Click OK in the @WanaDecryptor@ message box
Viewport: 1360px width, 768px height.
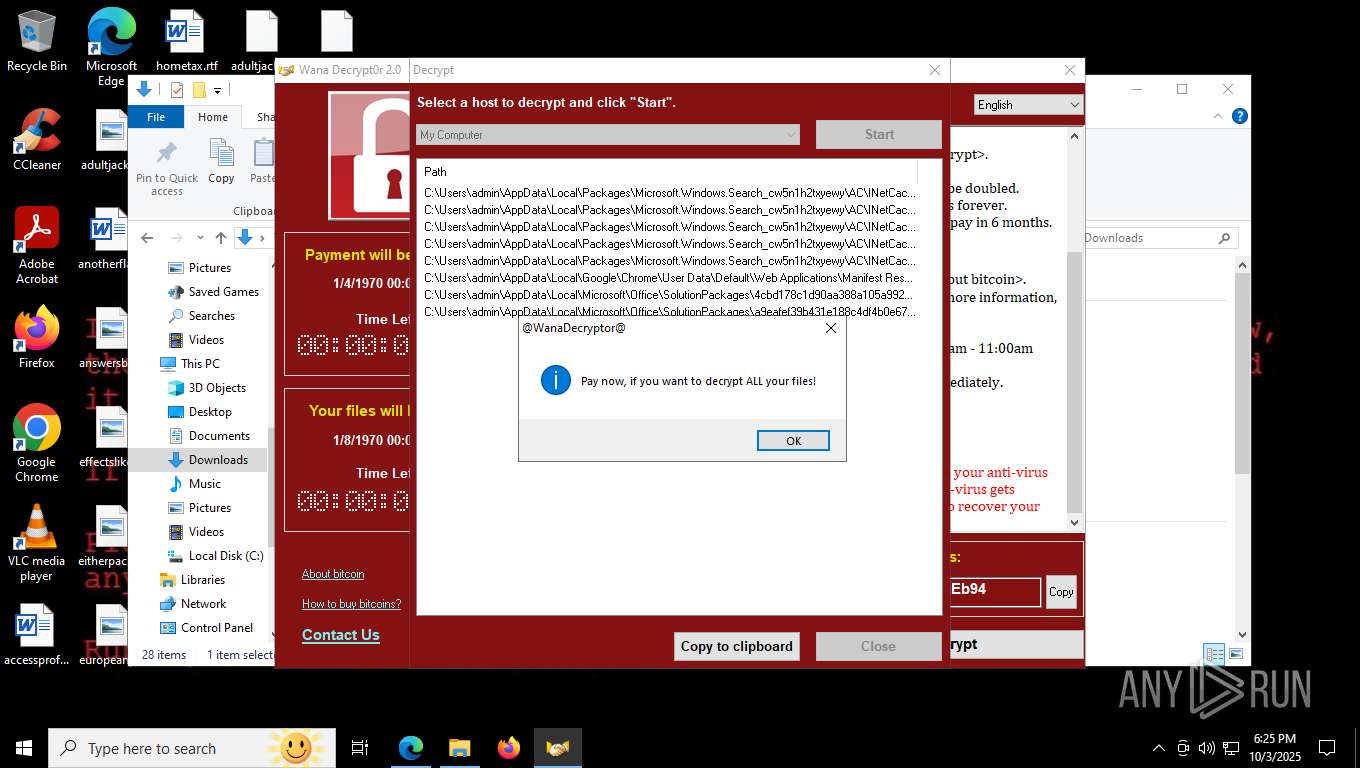click(793, 441)
